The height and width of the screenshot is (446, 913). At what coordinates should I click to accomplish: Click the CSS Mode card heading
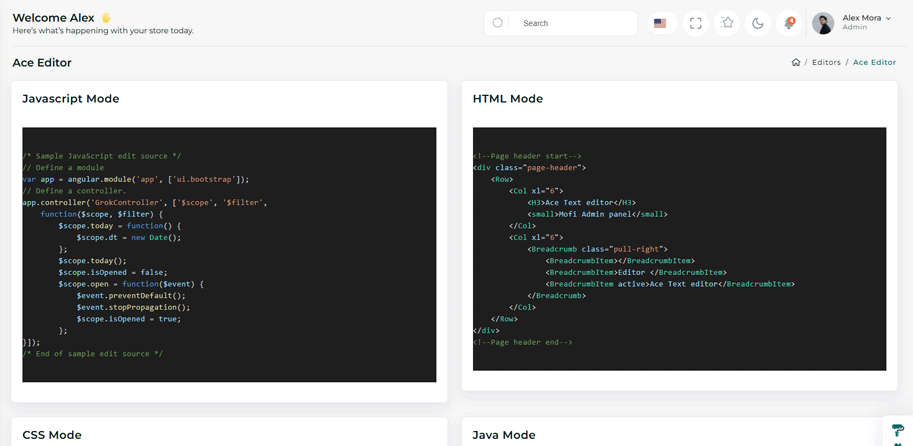[52, 435]
